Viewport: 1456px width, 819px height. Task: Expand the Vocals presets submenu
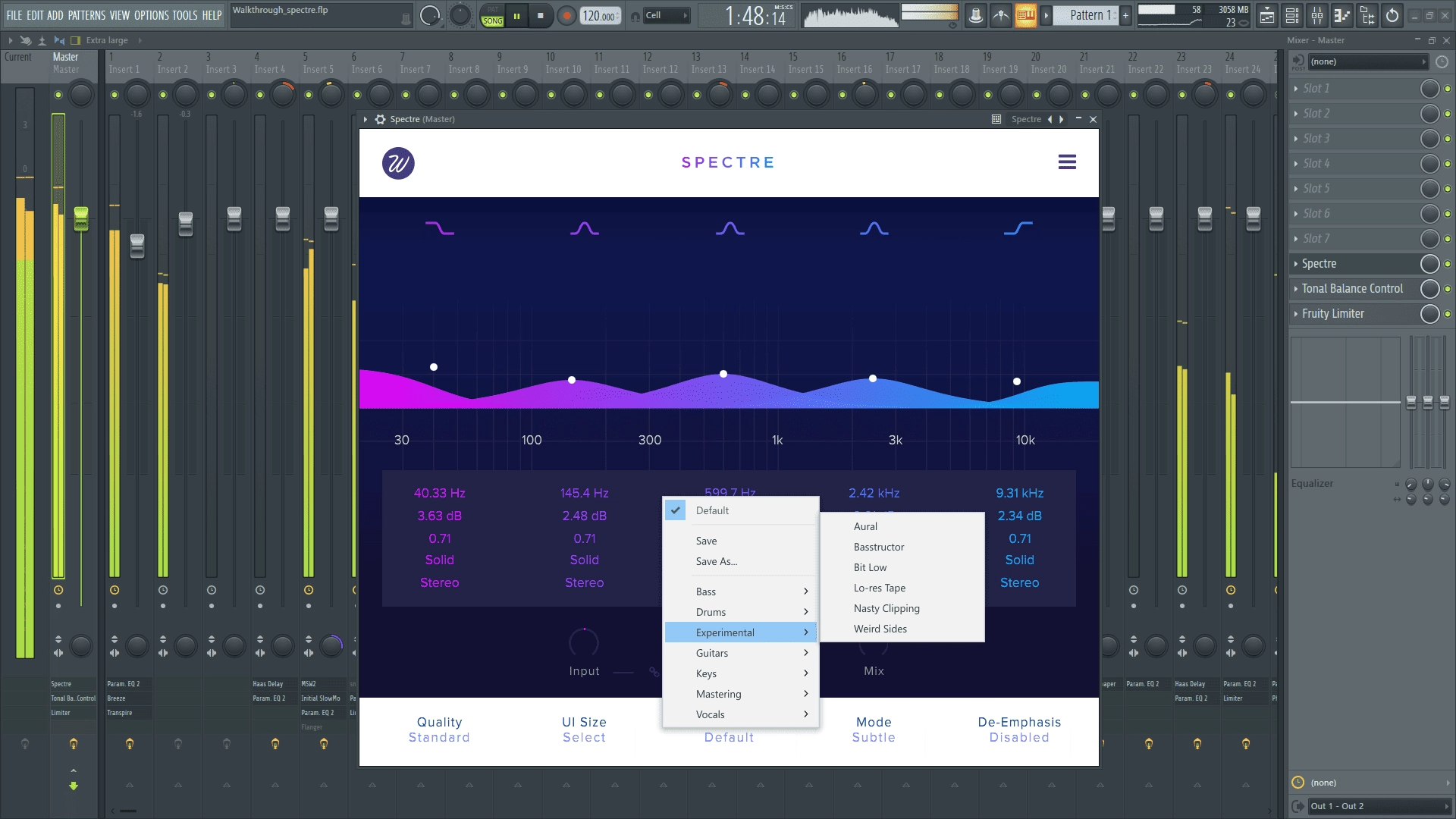740,714
